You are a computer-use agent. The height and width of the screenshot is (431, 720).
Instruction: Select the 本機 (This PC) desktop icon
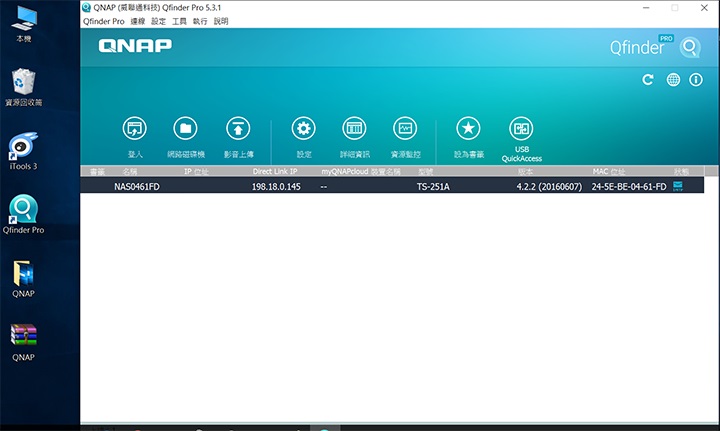click(x=24, y=24)
